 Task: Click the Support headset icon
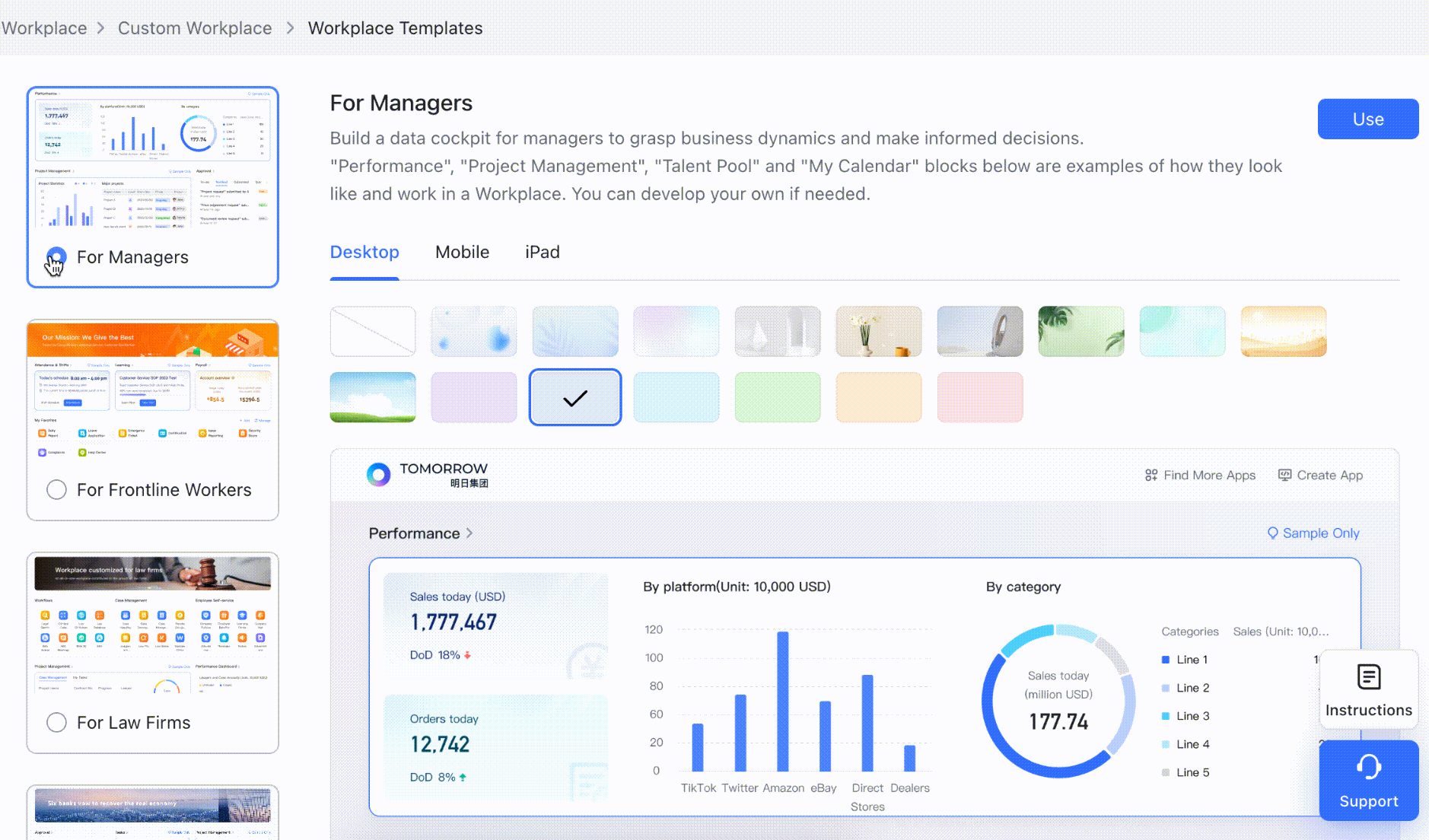(1369, 767)
